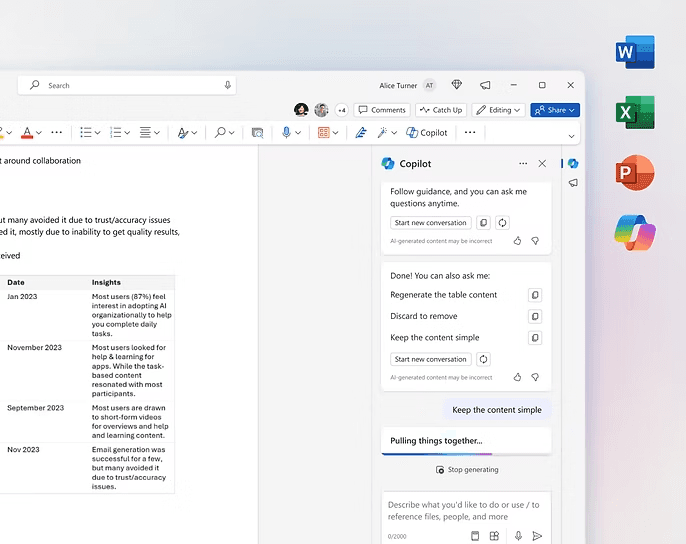686x544 pixels.
Task: Open the Word app icon
Action: click(x=635, y=53)
